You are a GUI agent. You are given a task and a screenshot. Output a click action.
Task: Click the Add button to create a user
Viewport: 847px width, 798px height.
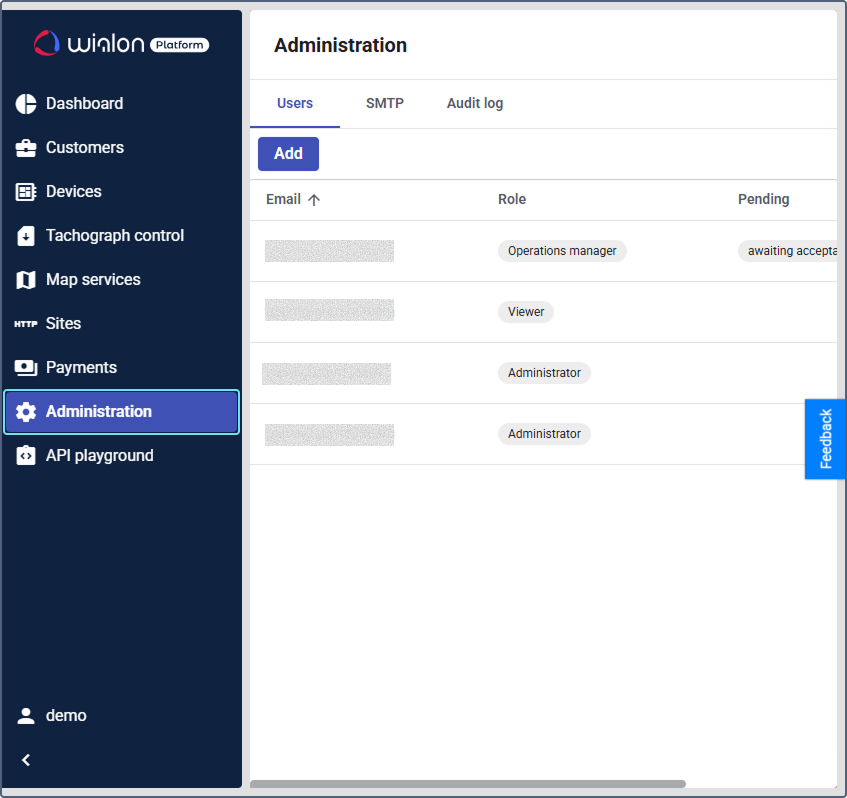pyautogui.click(x=288, y=153)
